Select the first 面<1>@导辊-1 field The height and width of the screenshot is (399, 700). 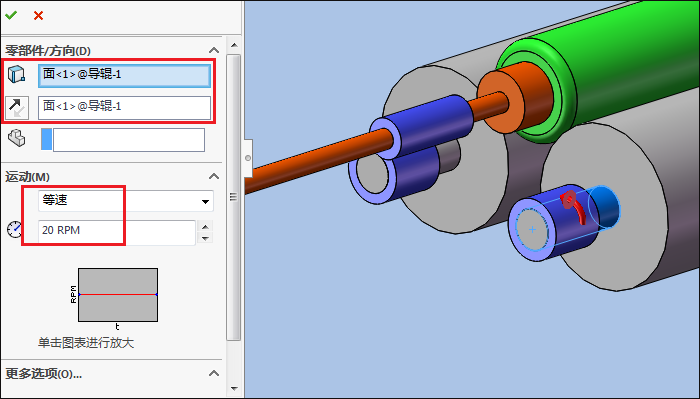124,75
